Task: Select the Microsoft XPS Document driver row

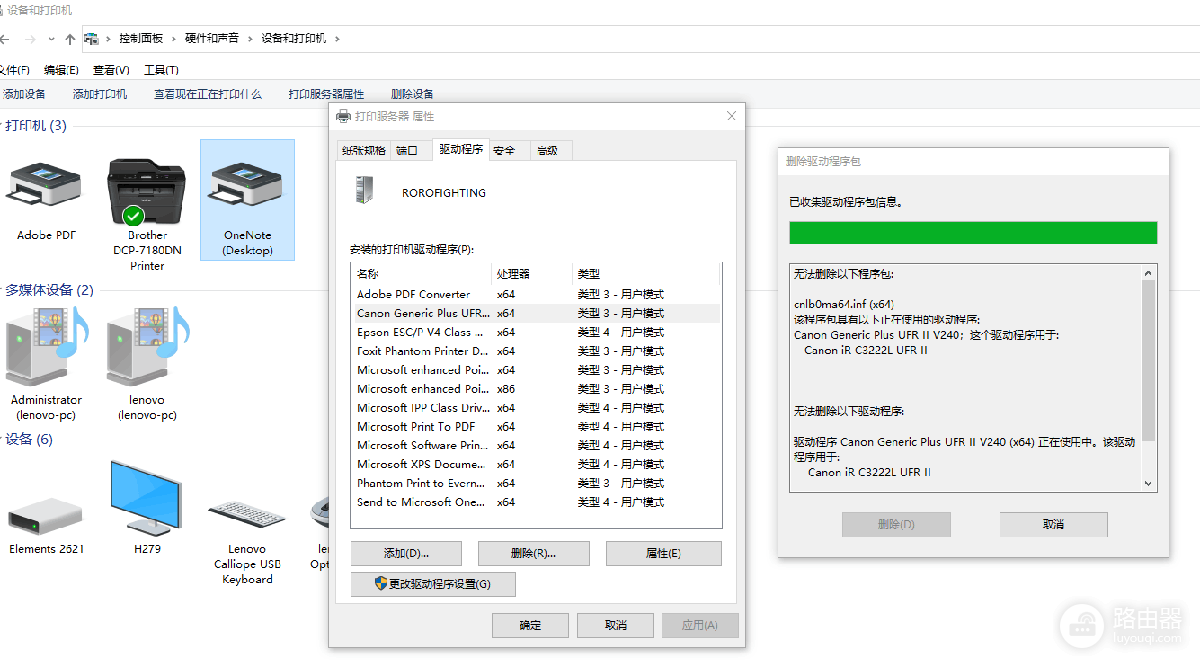Action: coord(536,464)
